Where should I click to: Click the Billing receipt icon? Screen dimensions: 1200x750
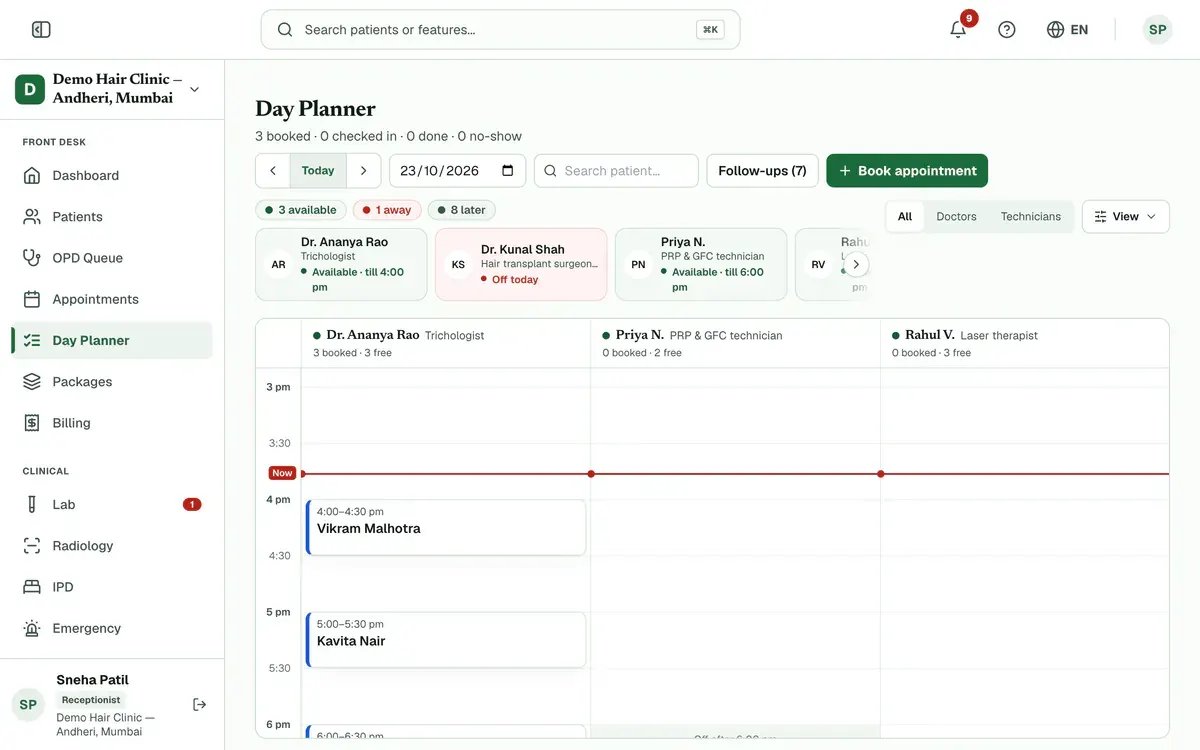click(32, 423)
